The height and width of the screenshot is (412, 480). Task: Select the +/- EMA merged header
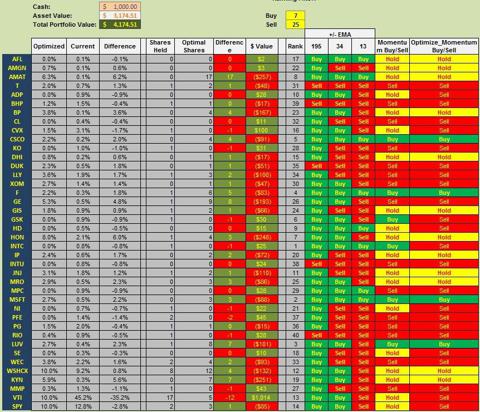point(340,34)
